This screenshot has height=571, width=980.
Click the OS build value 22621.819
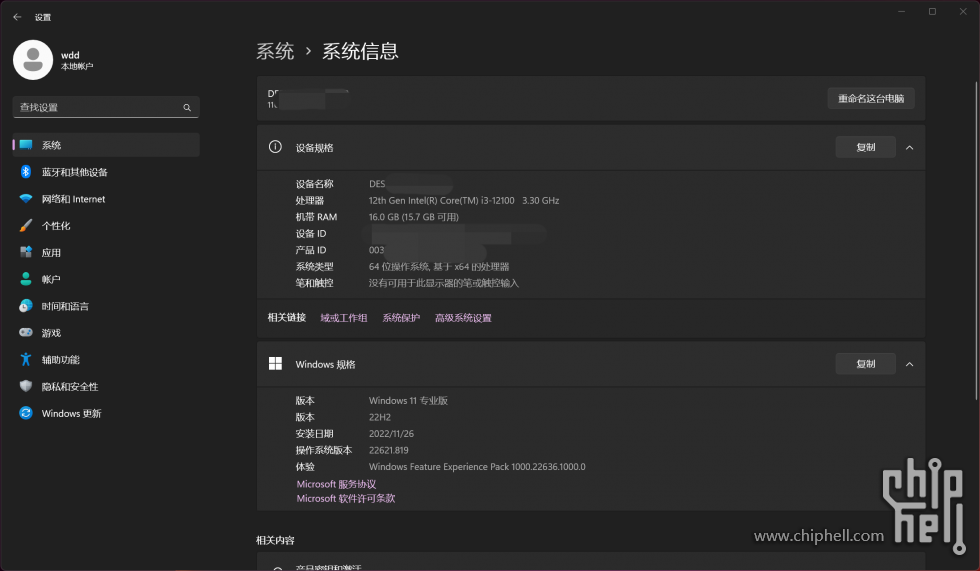(x=389, y=450)
